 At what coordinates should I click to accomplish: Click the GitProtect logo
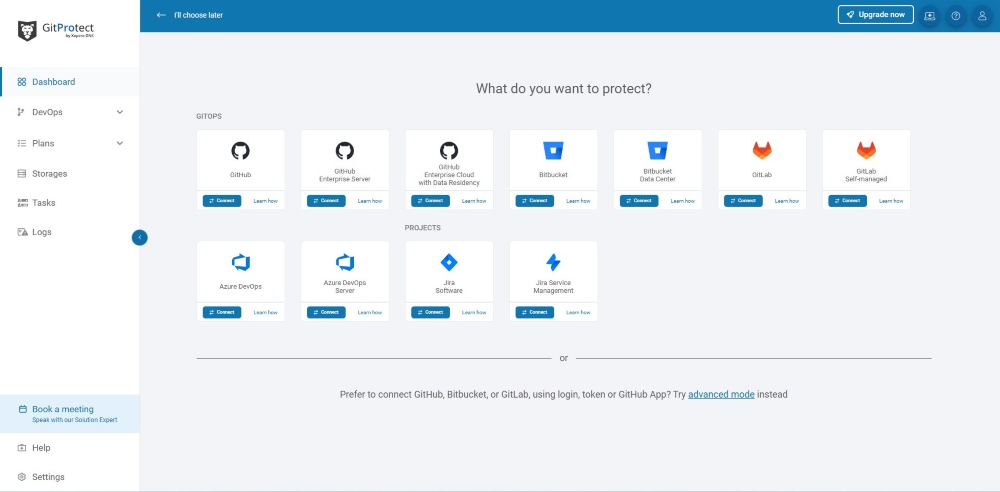pyautogui.click(x=56, y=31)
